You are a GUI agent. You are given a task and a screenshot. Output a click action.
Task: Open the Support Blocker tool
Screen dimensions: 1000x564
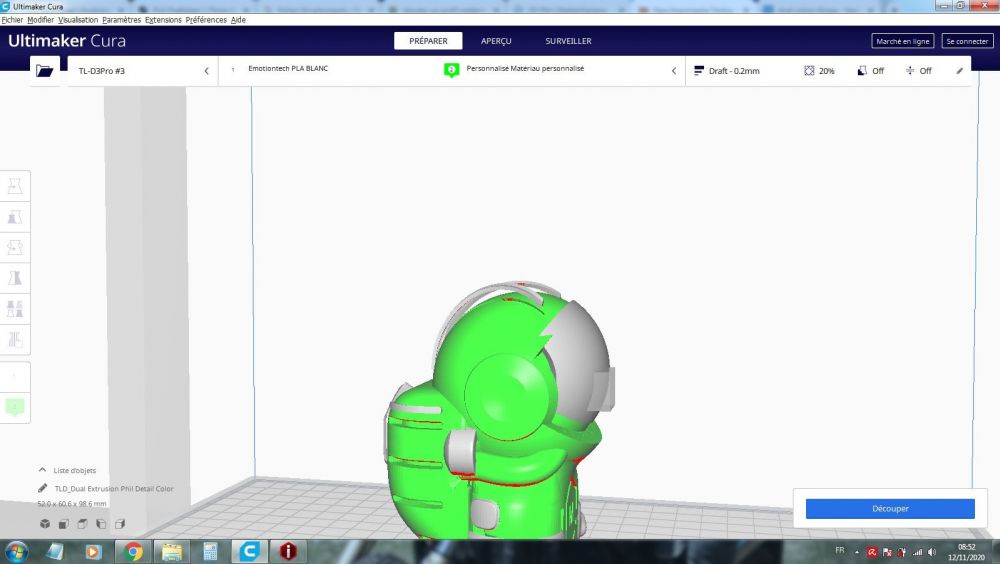tap(15, 339)
